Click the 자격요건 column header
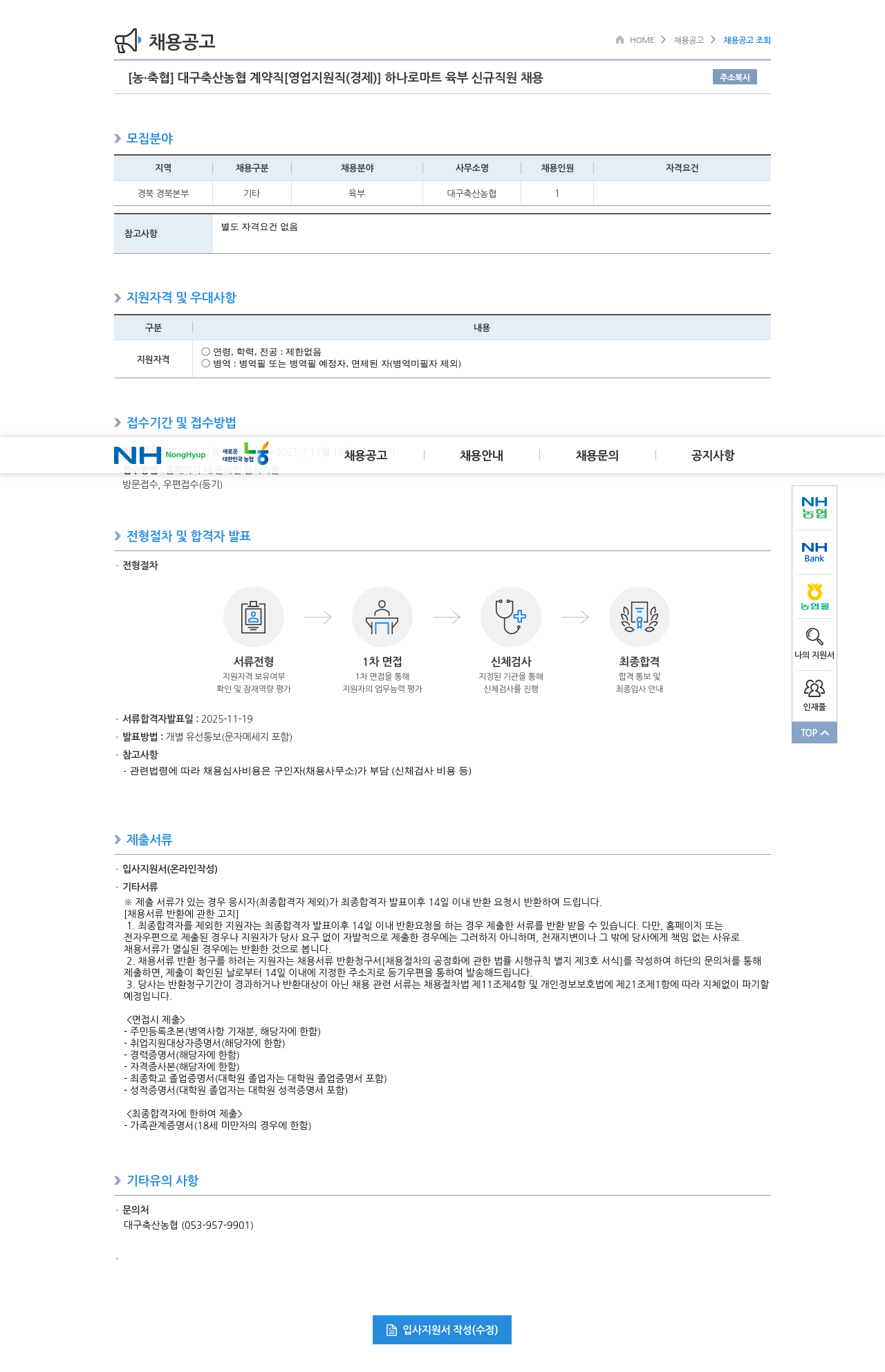The width and height of the screenshot is (885, 1372). 682,168
